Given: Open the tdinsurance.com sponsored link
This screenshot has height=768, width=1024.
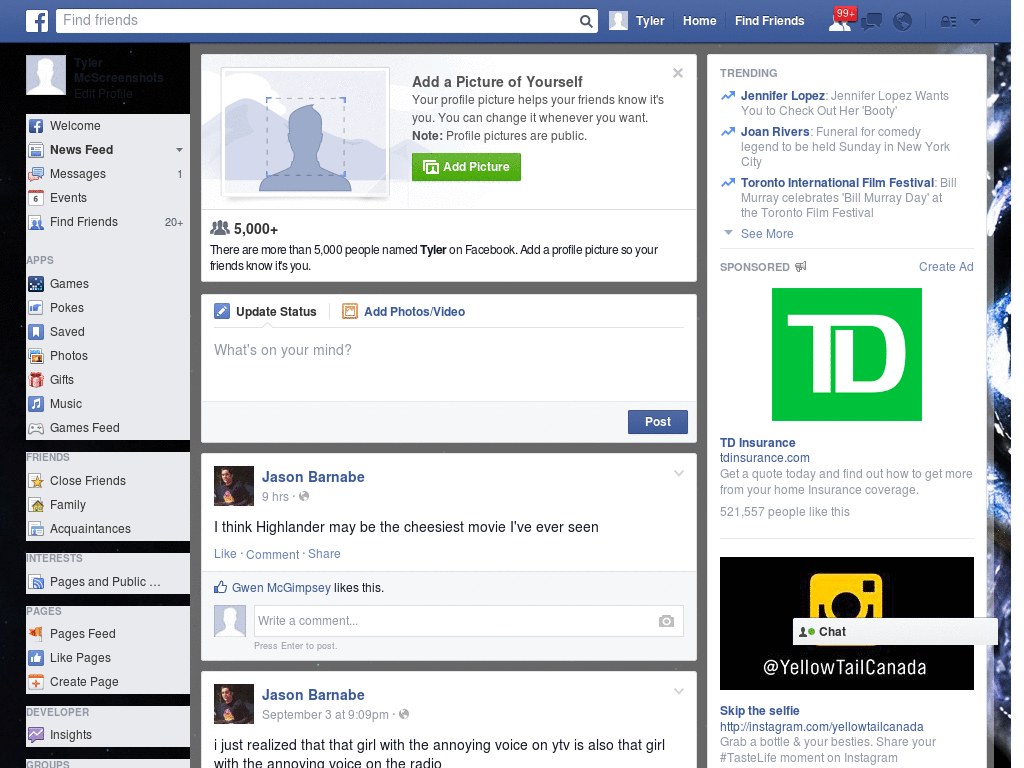Looking at the screenshot, I should pos(764,458).
